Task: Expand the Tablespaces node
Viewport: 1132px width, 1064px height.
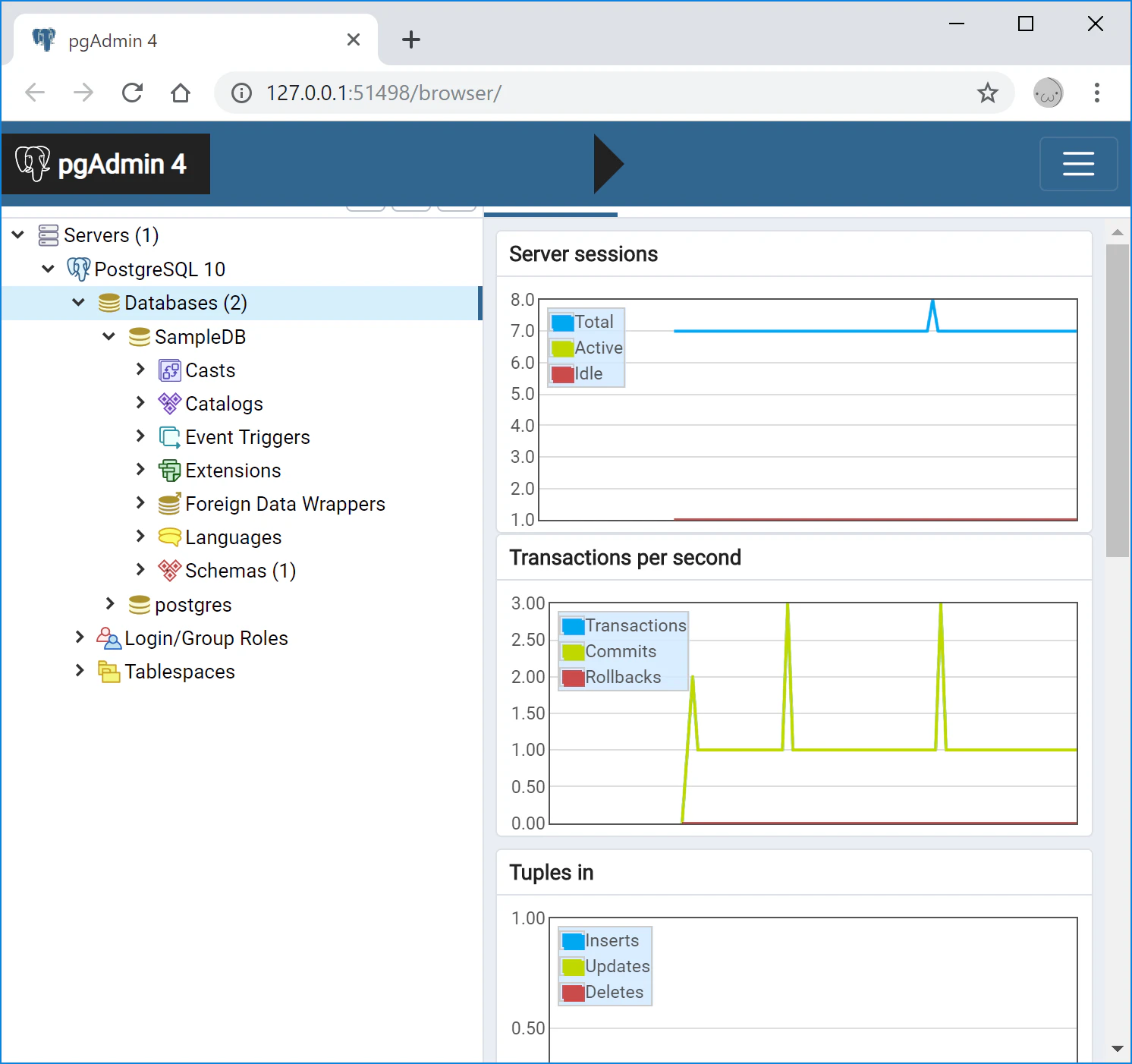Action: pyautogui.click(x=80, y=671)
